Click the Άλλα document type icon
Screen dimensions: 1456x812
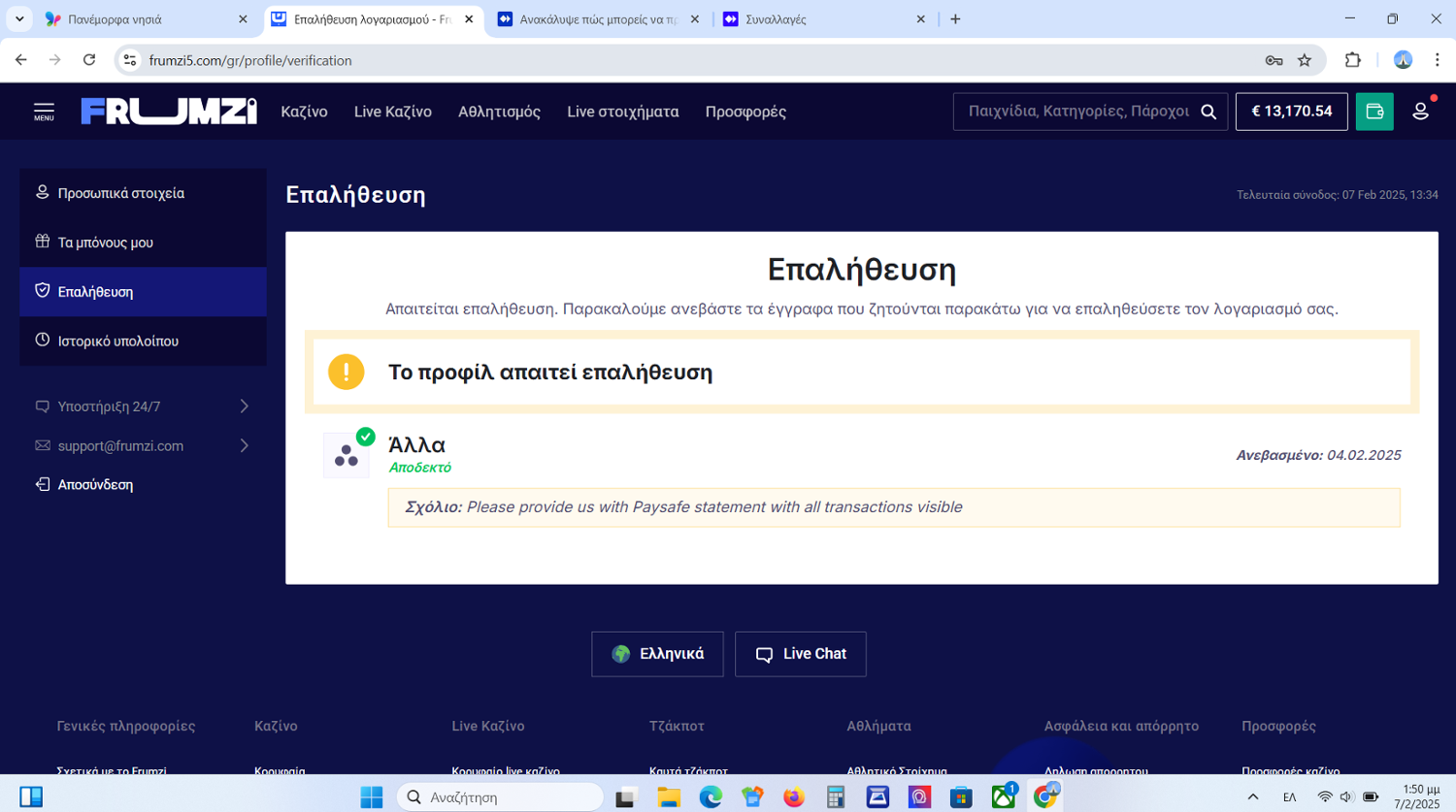click(347, 455)
